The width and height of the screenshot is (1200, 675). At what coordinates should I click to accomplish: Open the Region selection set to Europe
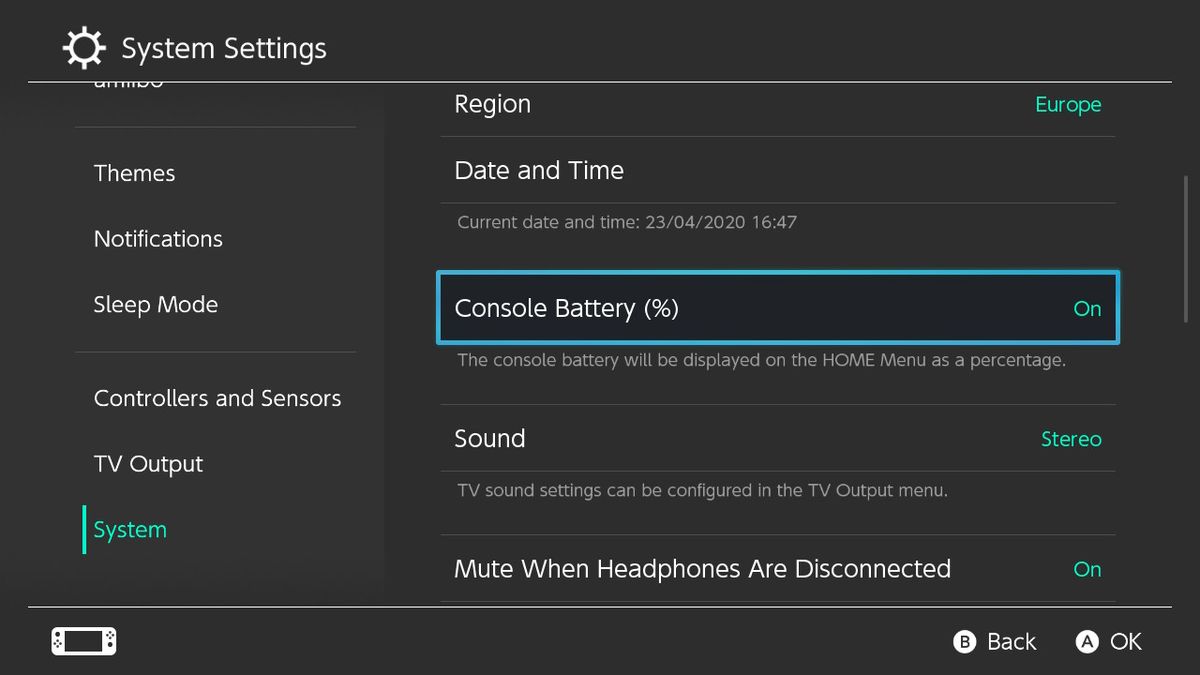click(778, 104)
